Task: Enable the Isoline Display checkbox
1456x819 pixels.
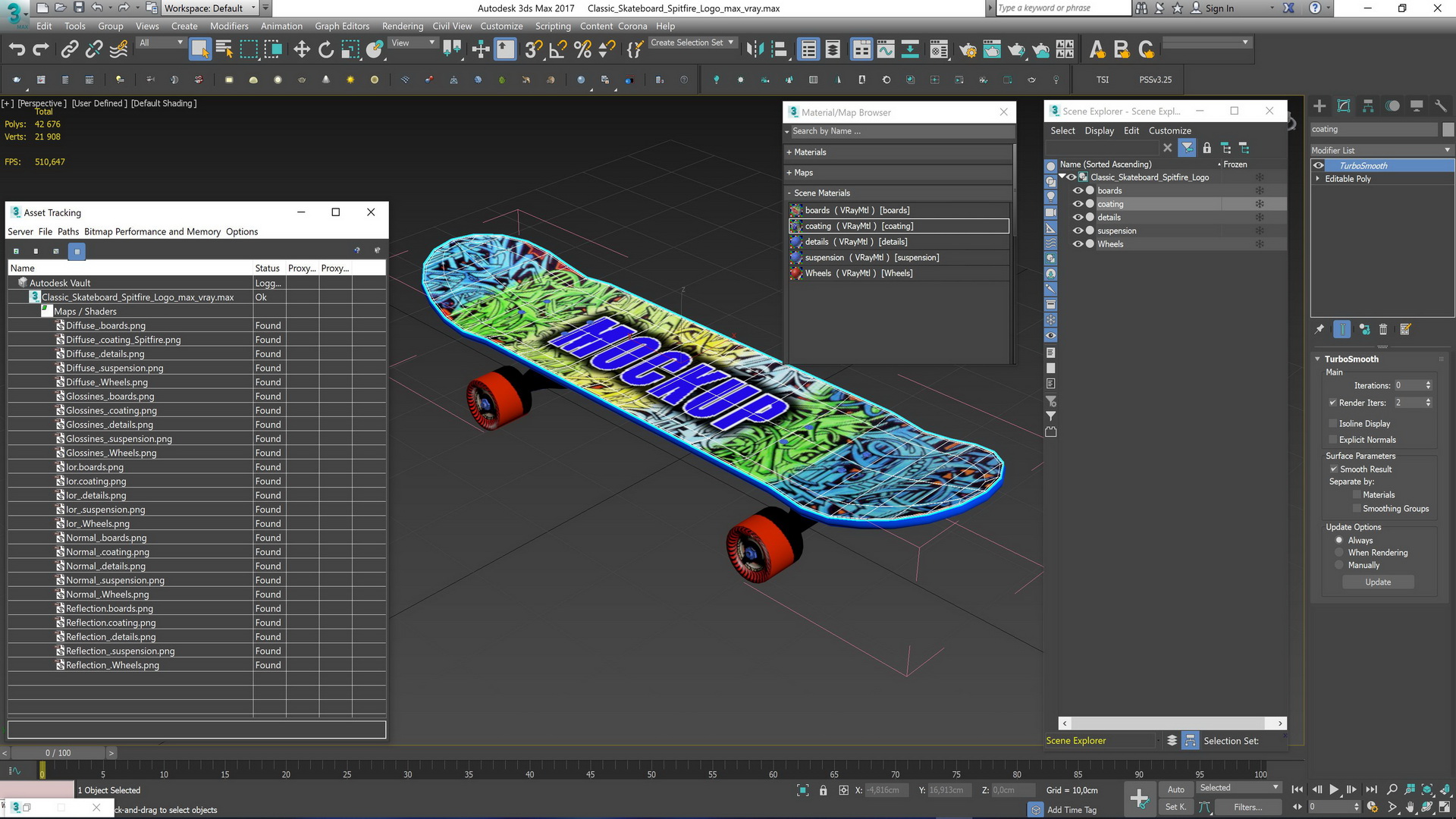Action: (1332, 423)
